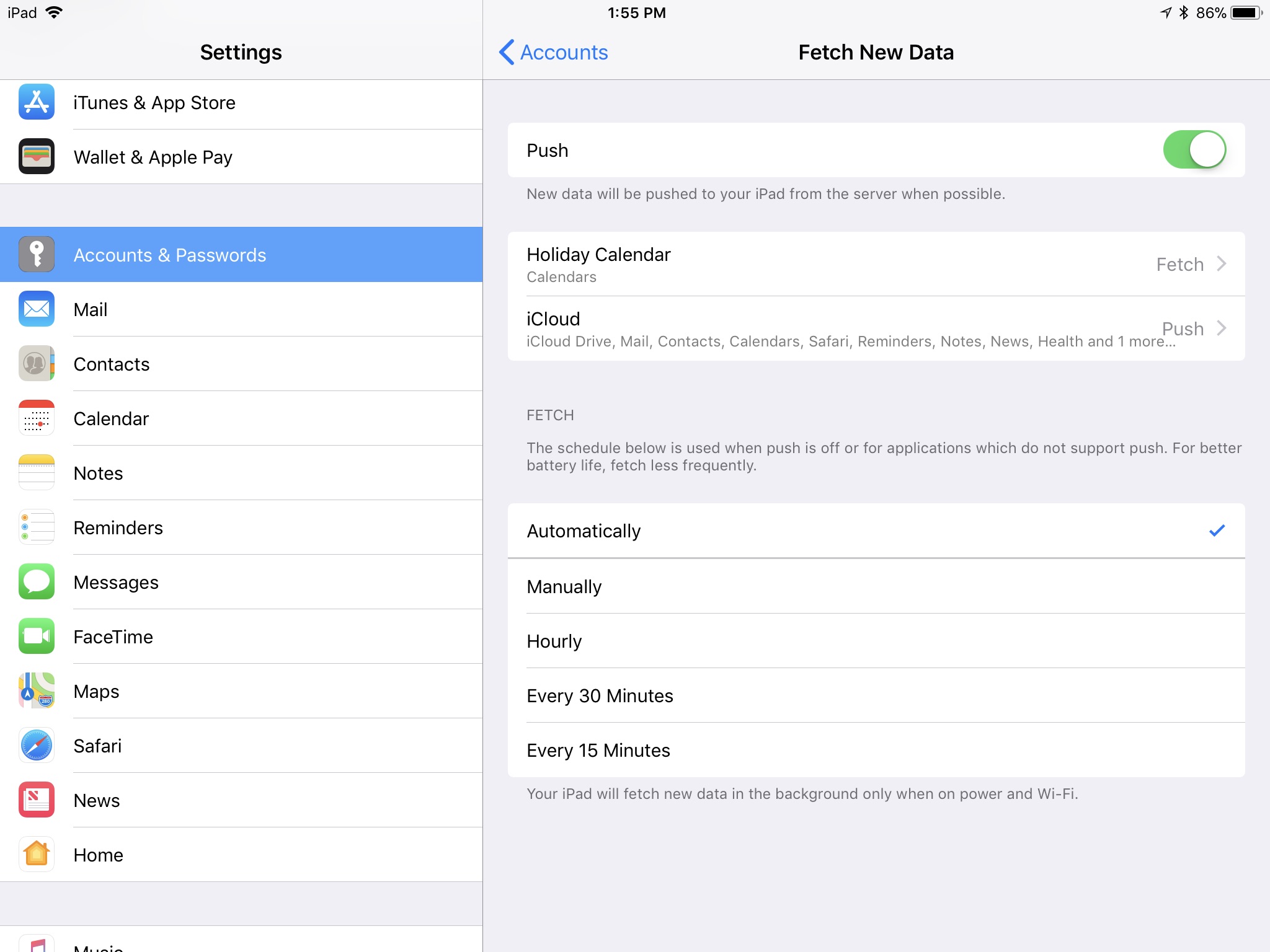1270x952 pixels.
Task: Tap the Contacts icon
Action: [x=37, y=363]
